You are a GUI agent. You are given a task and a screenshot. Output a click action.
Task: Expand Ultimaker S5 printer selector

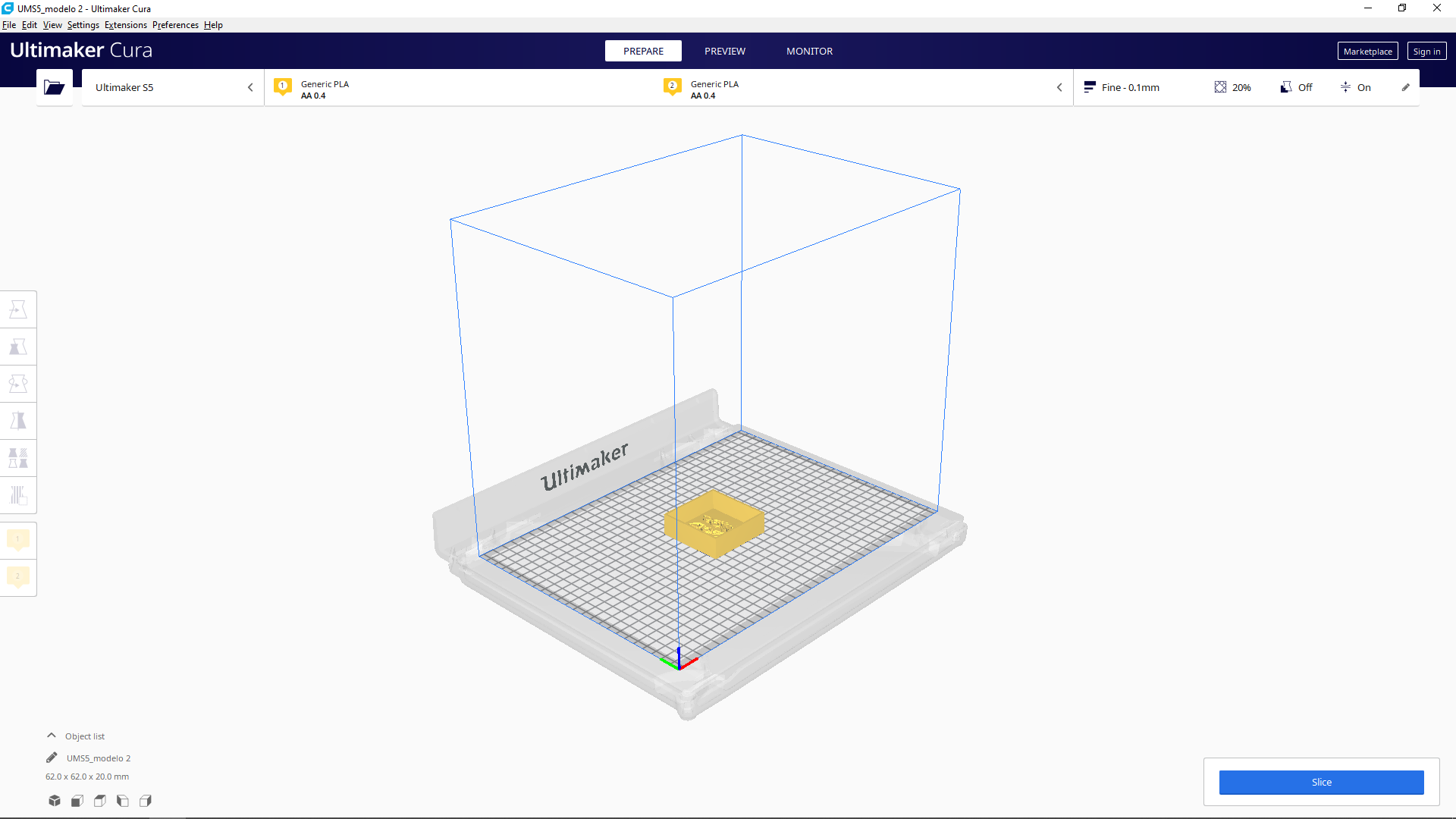[x=173, y=87]
